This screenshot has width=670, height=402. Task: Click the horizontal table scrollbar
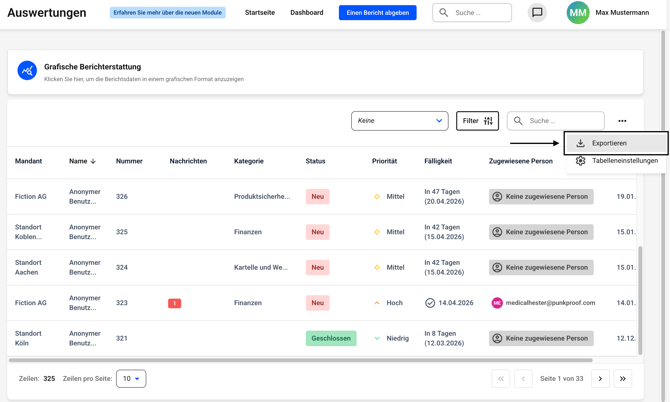(300, 360)
